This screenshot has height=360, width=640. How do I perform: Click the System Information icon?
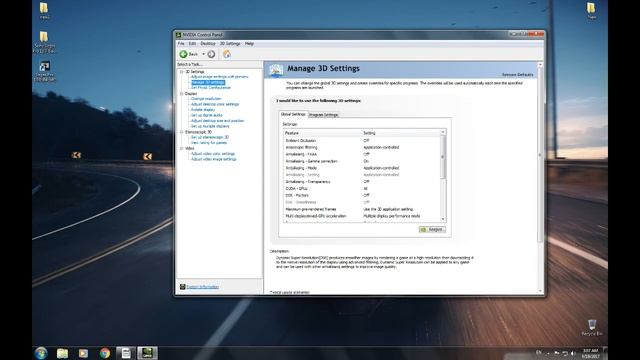(182, 287)
